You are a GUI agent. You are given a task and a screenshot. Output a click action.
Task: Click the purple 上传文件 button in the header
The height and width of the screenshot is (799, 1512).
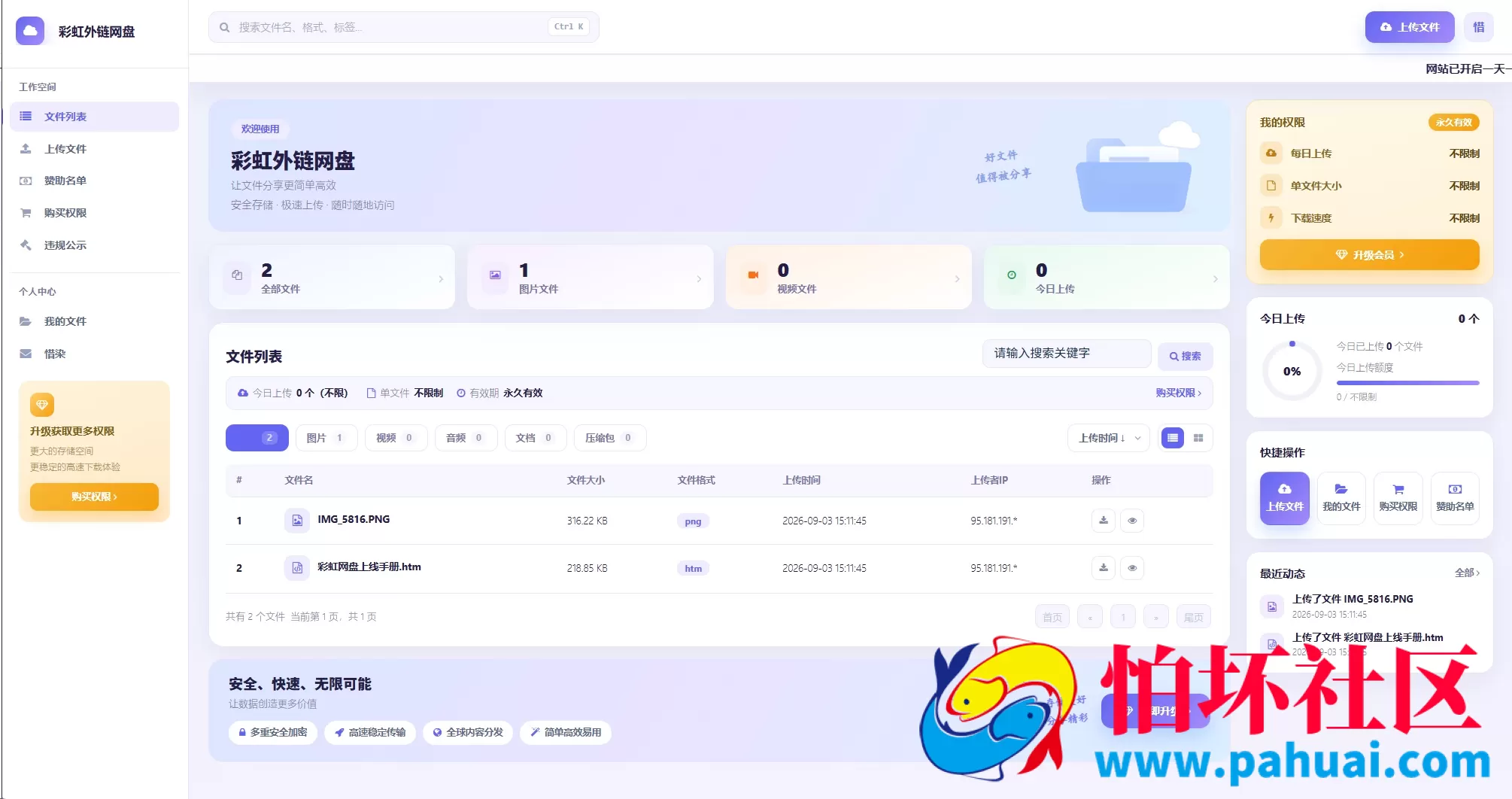click(1410, 27)
